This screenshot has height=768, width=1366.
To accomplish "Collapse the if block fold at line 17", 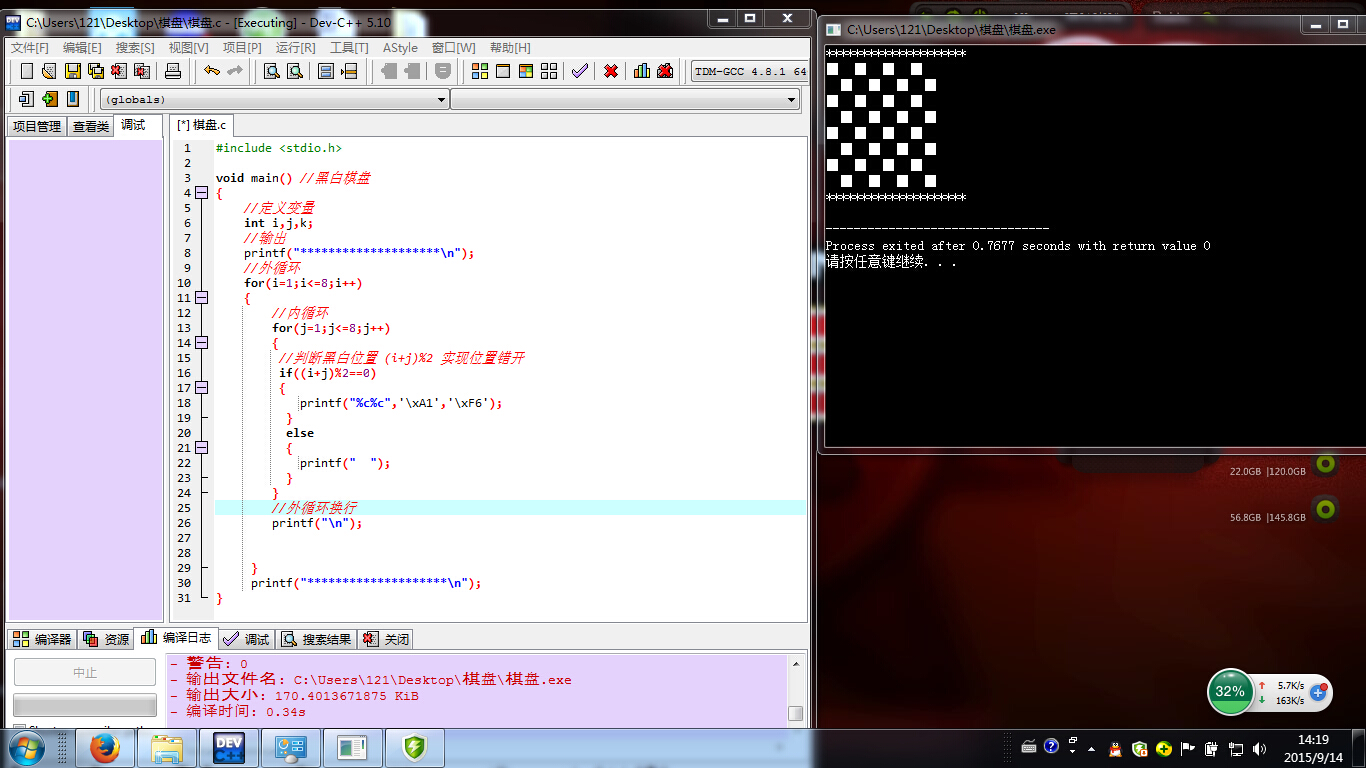I will [x=201, y=388].
